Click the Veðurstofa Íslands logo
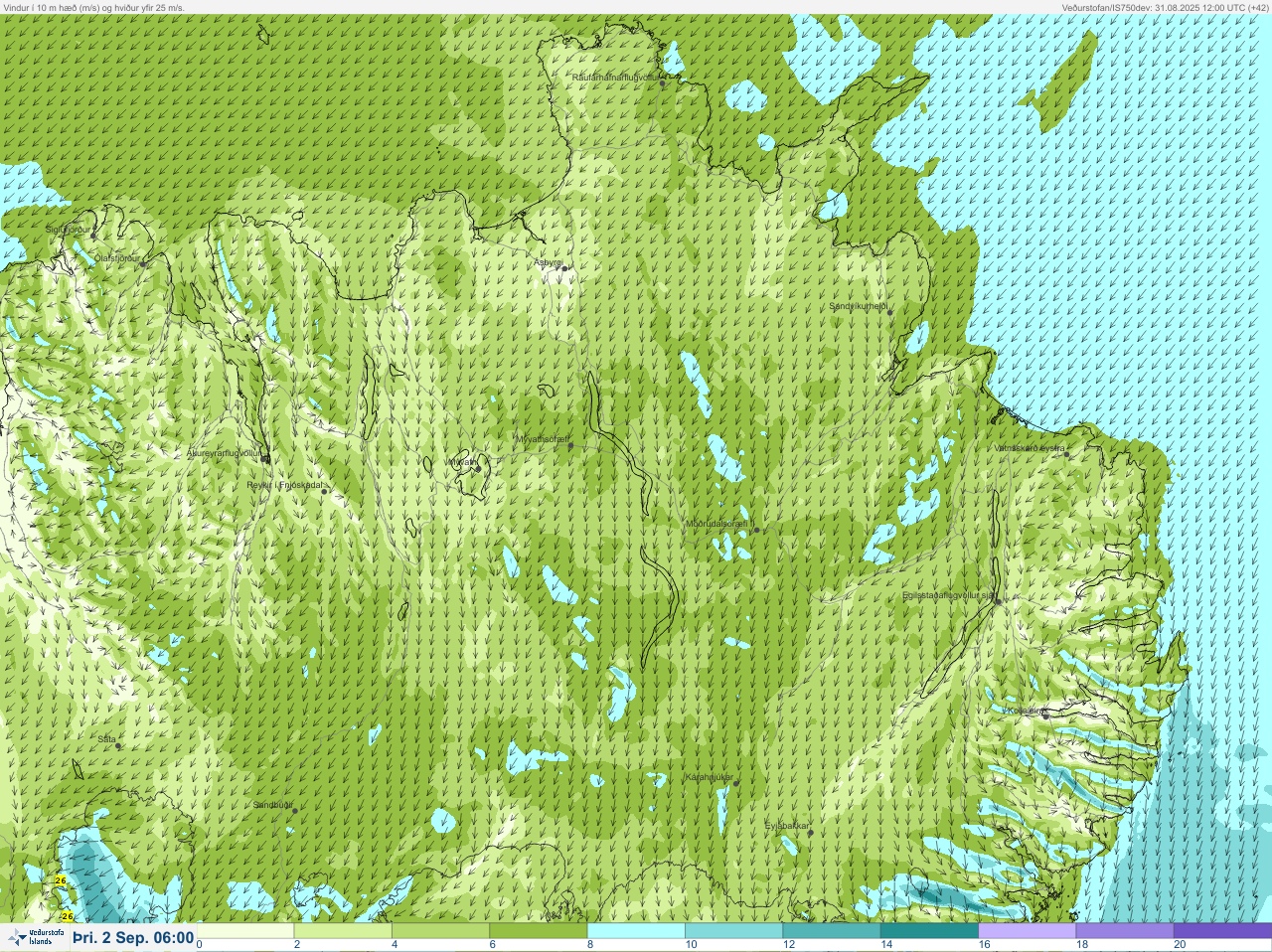 pyautogui.click(x=35, y=937)
